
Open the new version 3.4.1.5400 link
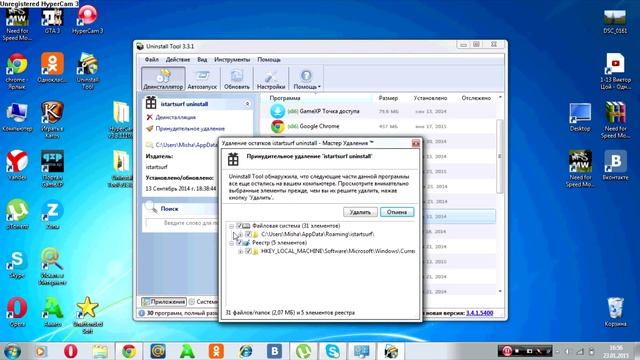tap(479, 313)
